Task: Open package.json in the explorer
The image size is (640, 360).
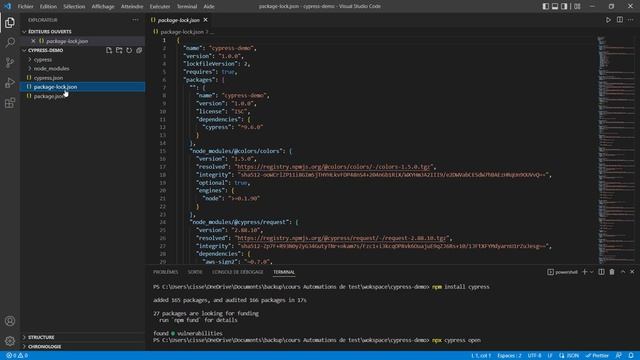Action: click(x=49, y=96)
